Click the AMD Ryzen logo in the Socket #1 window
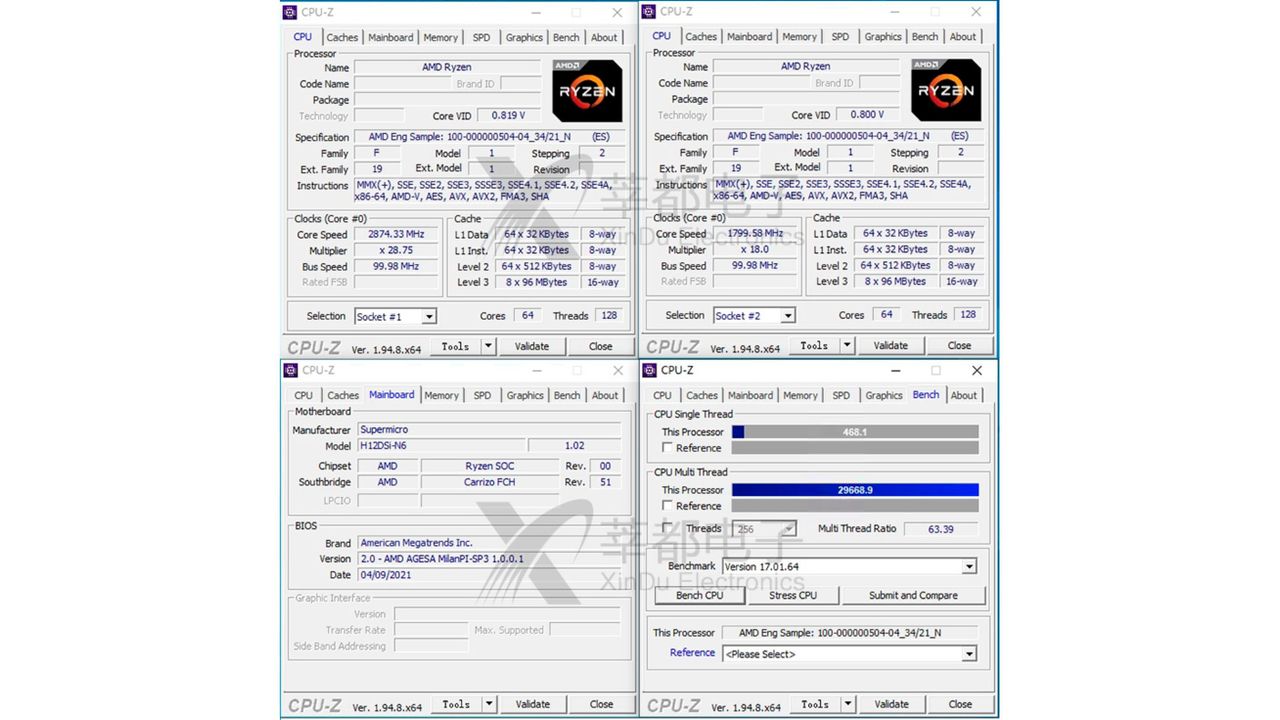This screenshot has width=1280, height=720. coord(587,91)
